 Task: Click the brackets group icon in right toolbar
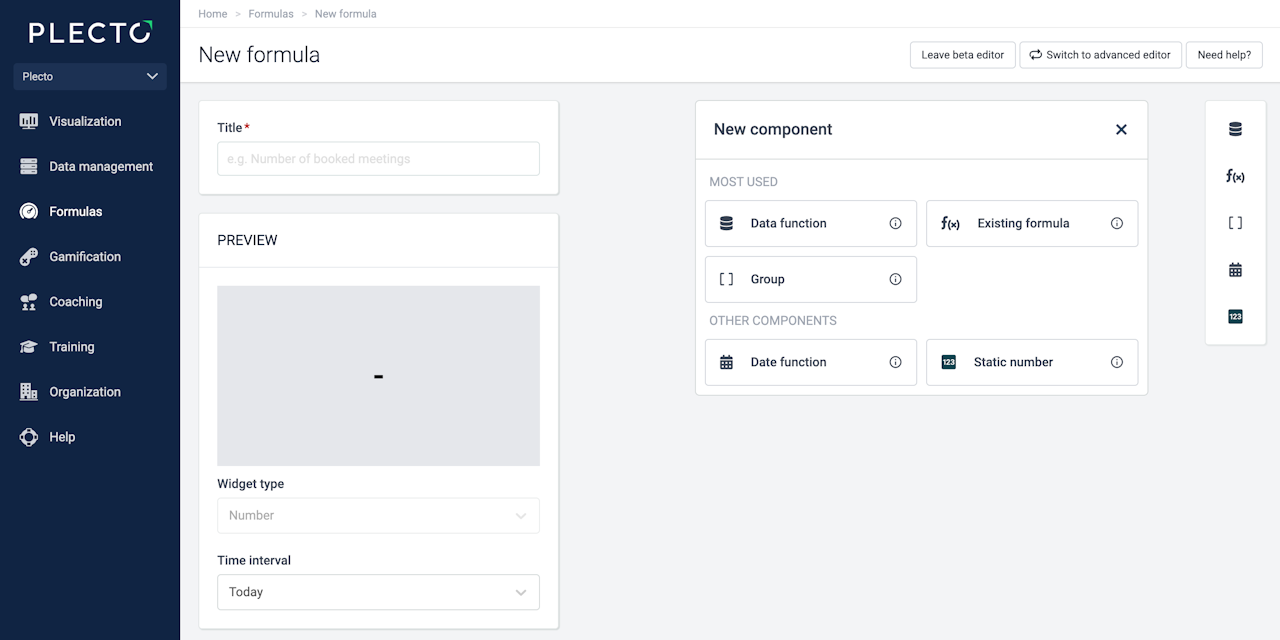pos(1235,223)
